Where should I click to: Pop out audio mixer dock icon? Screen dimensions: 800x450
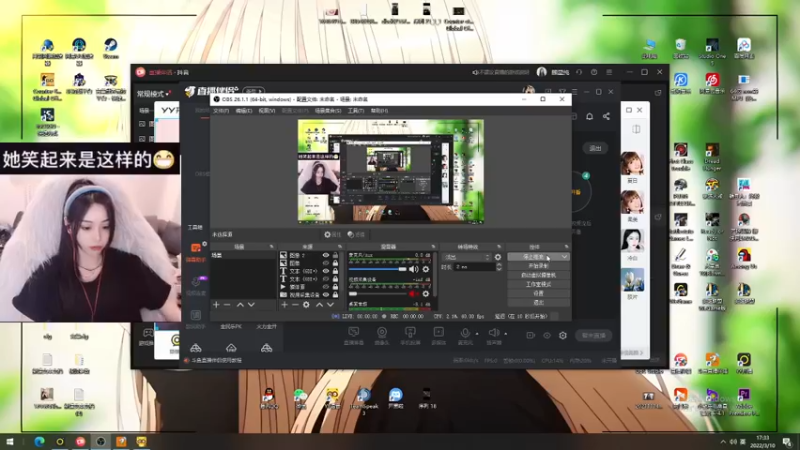434,246
